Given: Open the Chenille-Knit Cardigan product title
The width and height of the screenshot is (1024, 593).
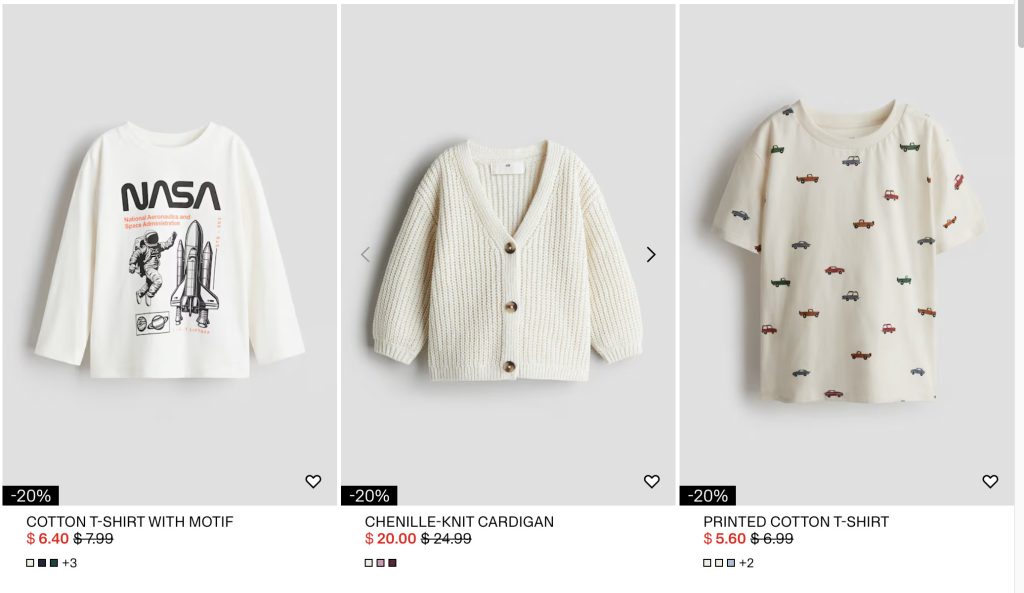Looking at the screenshot, I should pyautogui.click(x=459, y=522).
